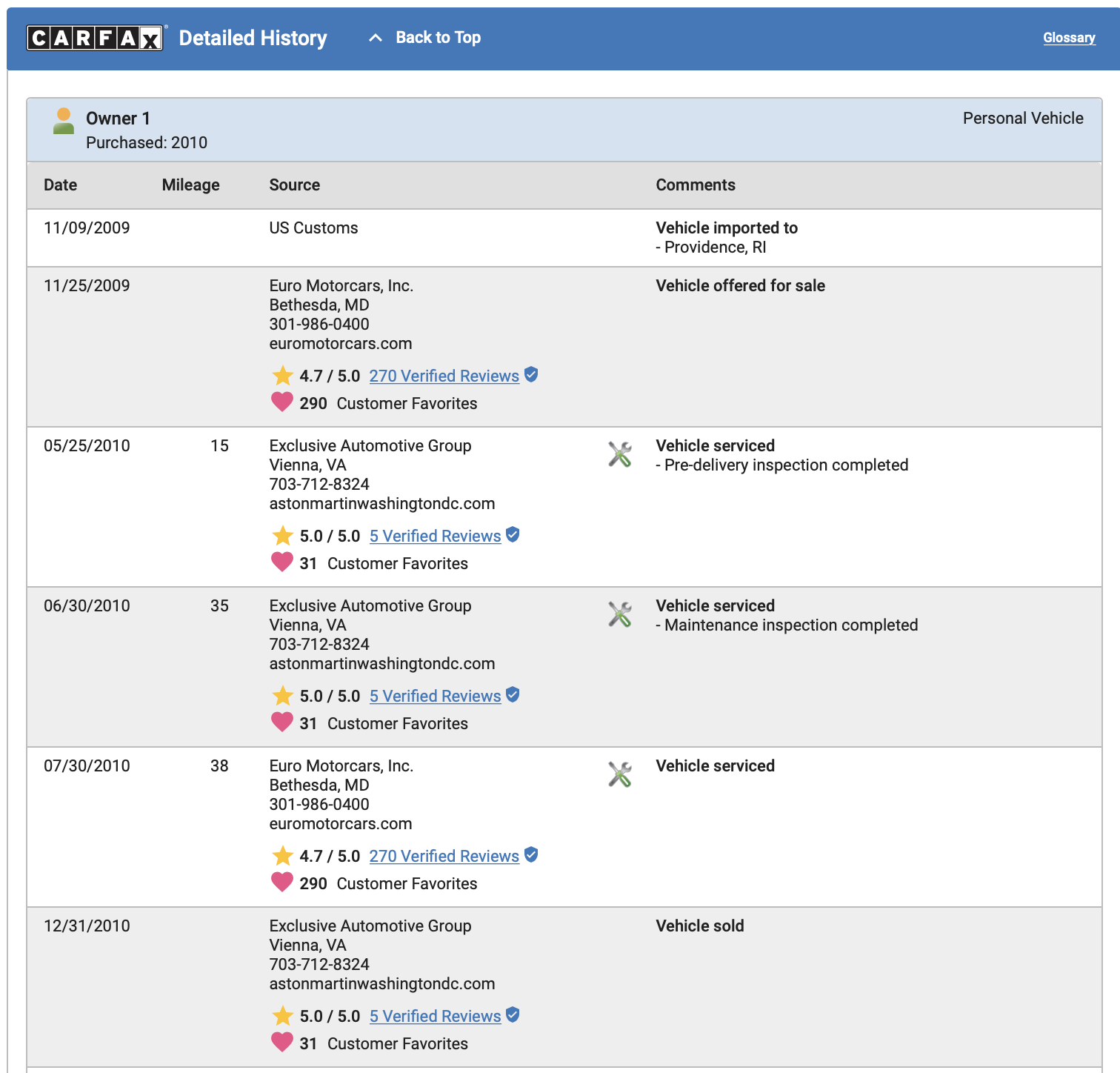The width and height of the screenshot is (1120, 1073).
Task: Click verified shield badge in 07/30/2010 row
Action: click(531, 855)
